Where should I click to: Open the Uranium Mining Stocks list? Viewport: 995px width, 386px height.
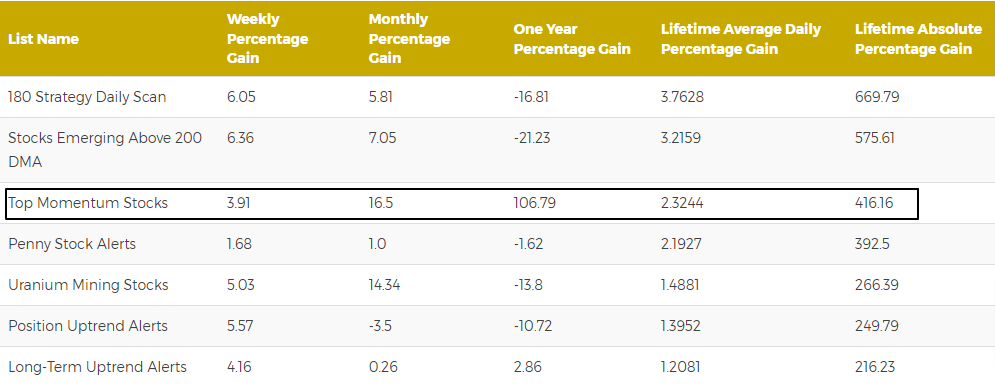coord(88,284)
